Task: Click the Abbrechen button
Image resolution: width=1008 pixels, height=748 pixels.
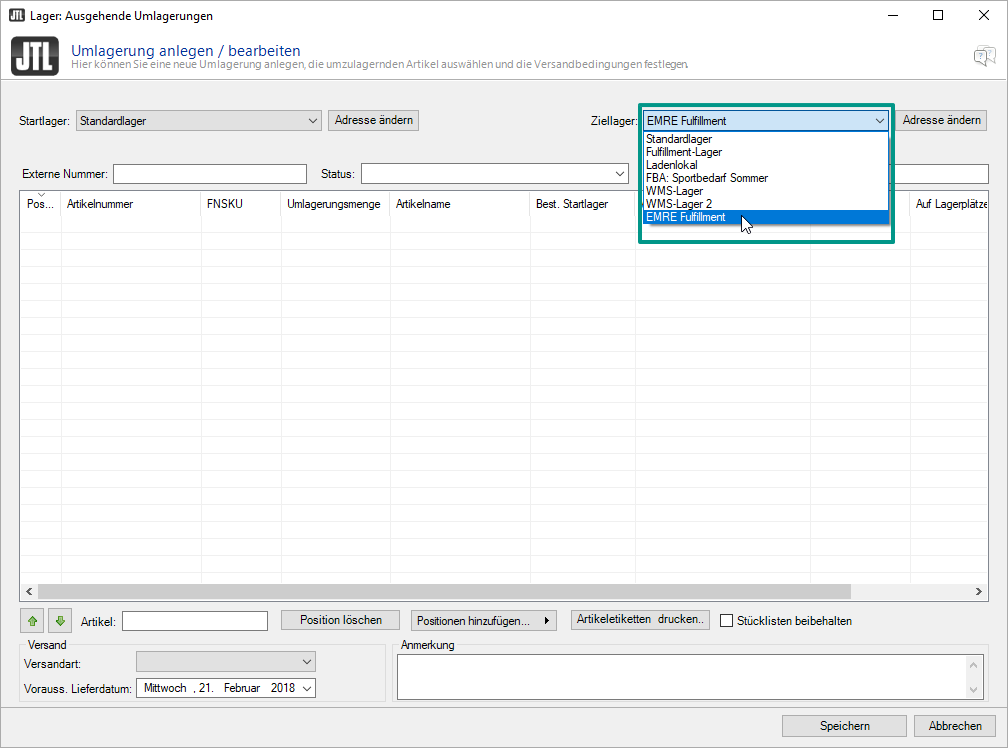Action: 955,726
